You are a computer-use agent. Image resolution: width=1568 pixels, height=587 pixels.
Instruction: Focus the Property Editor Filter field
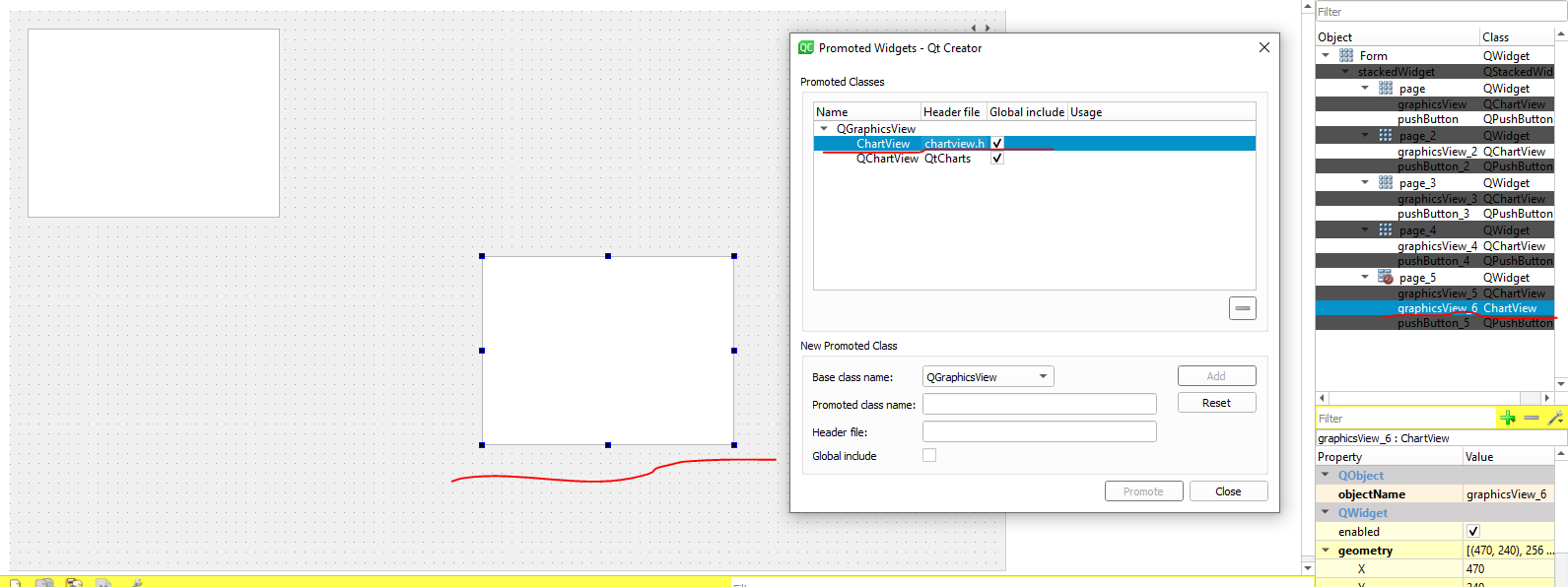click(1405, 418)
